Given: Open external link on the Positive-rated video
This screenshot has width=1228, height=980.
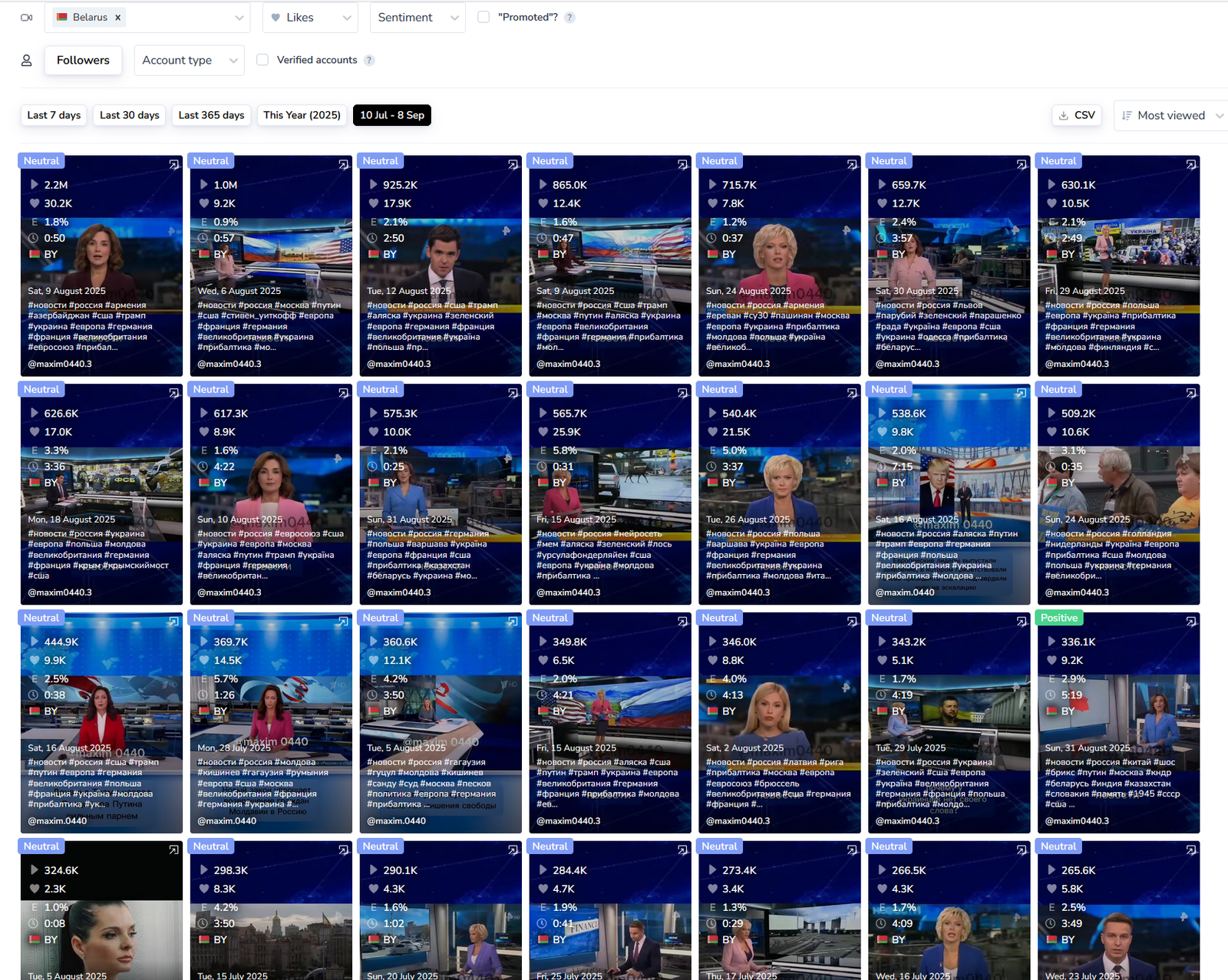Looking at the screenshot, I should coord(1191,622).
